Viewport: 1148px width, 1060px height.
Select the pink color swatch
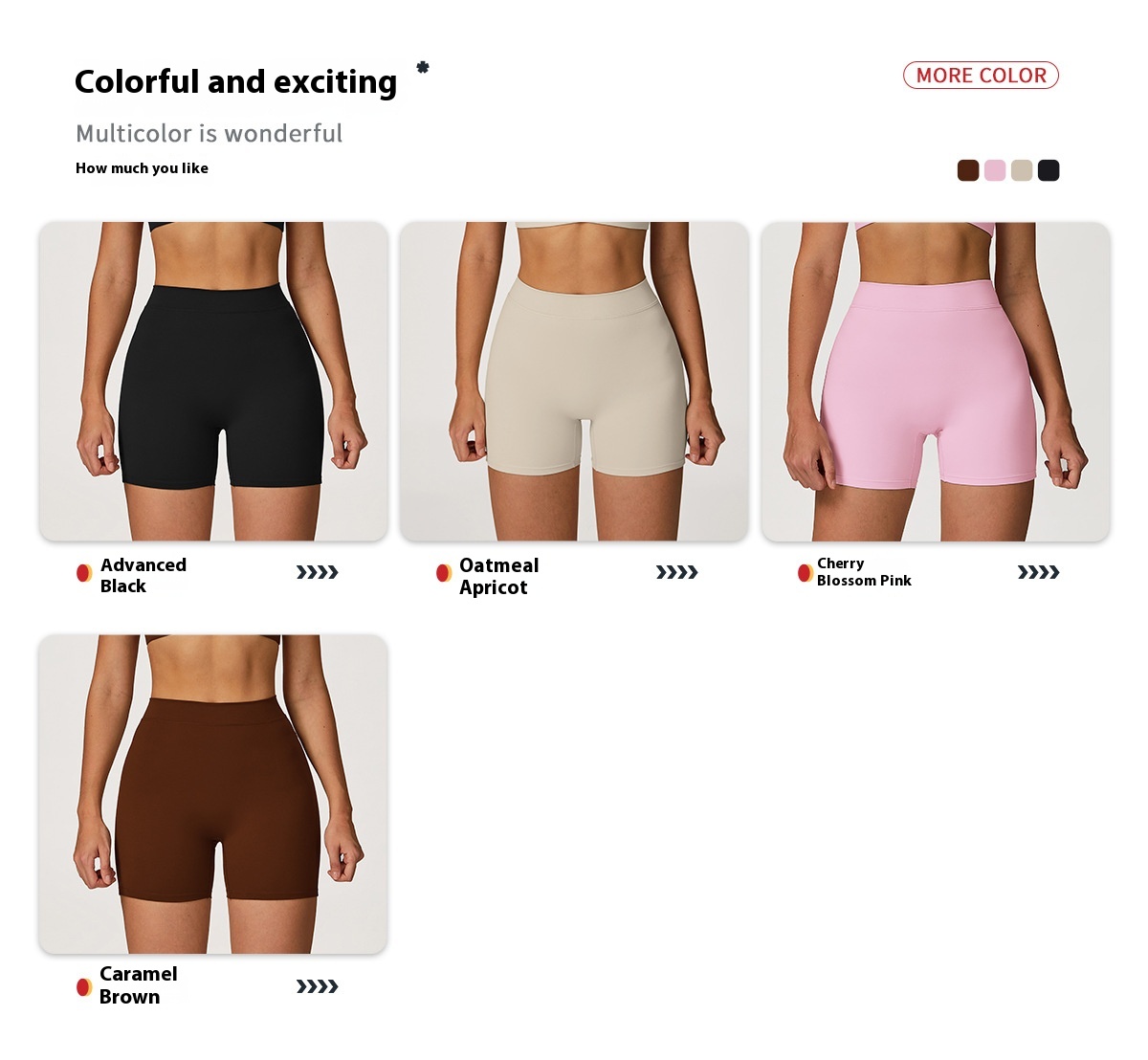(995, 170)
